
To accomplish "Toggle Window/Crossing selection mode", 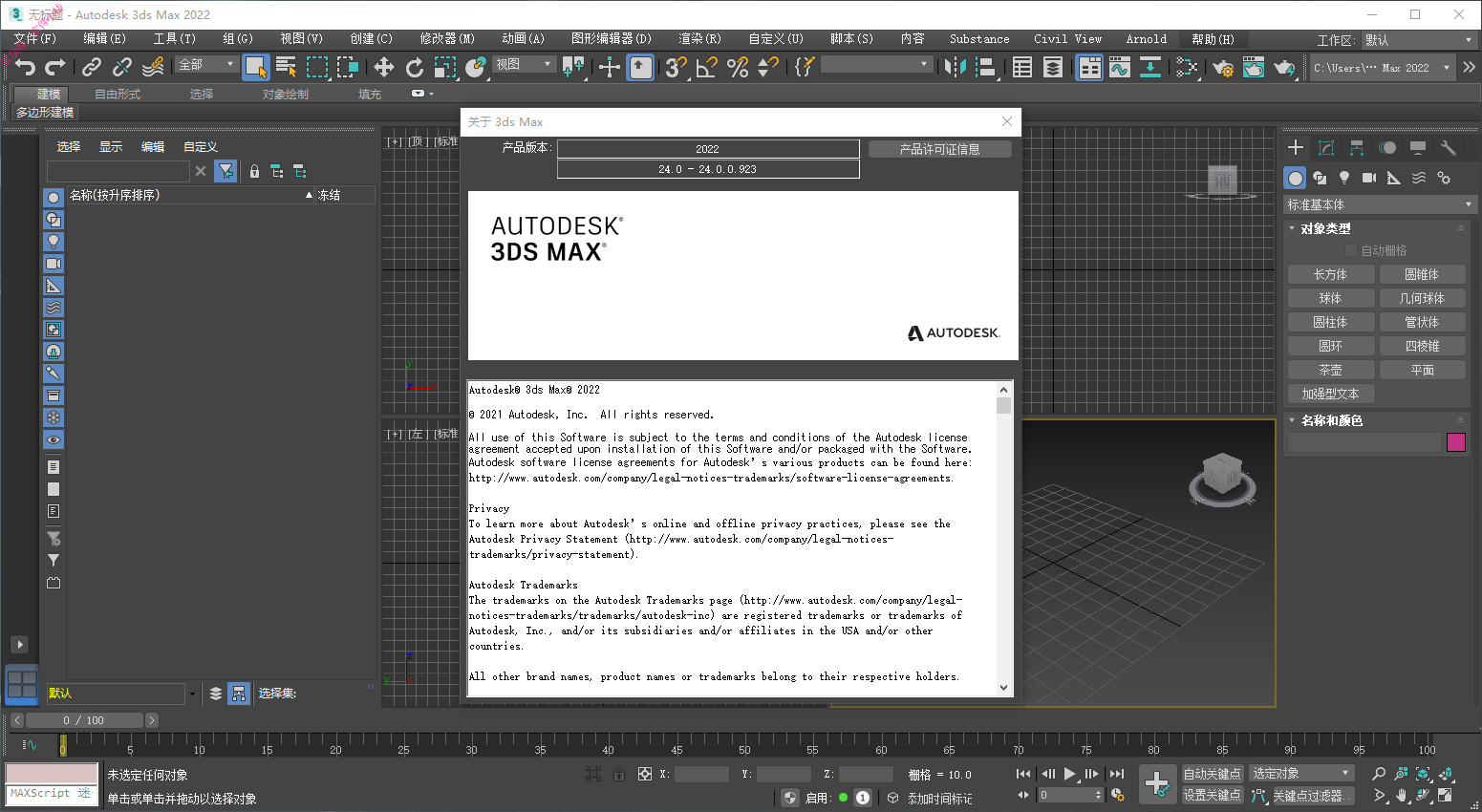I will coord(348,67).
